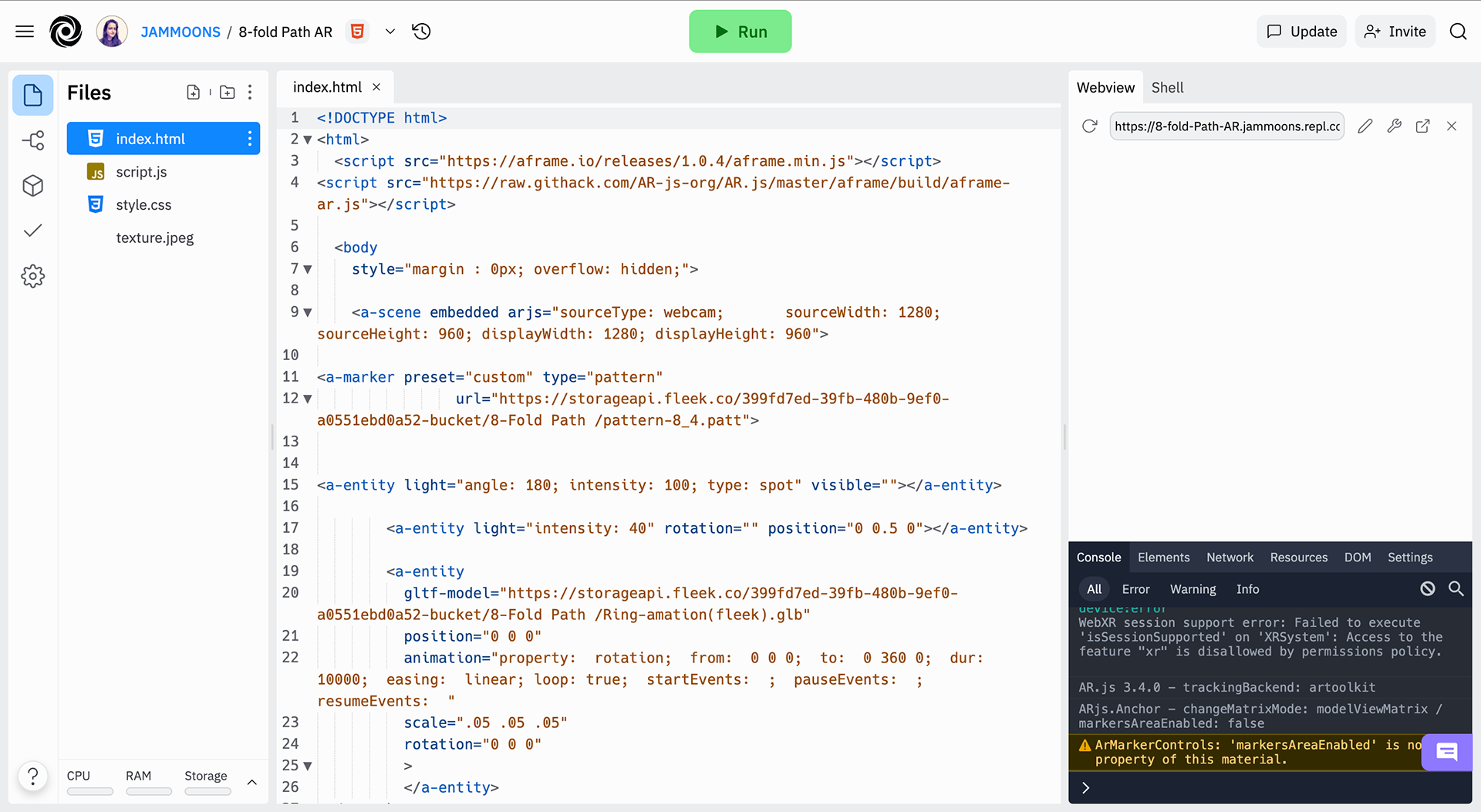Select the Resources devtools tab
Viewport: 1481px width, 812px height.
pyautogui.click(x=1299, y=558)
